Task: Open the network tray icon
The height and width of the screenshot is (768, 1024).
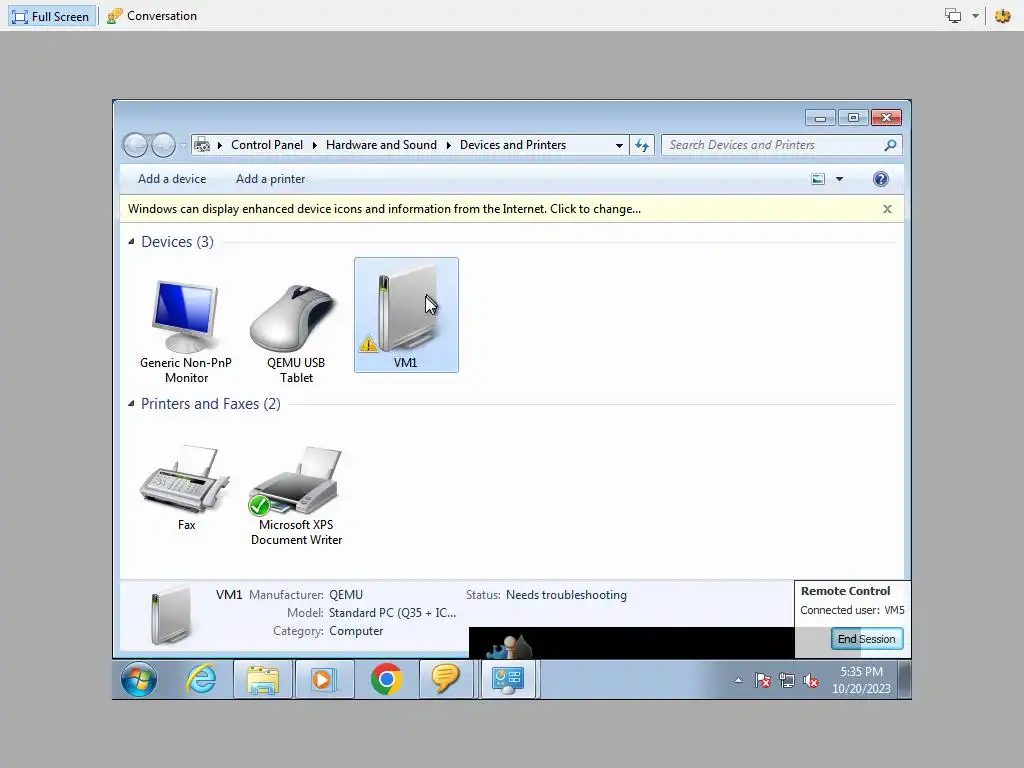Action: coord(786,680)
